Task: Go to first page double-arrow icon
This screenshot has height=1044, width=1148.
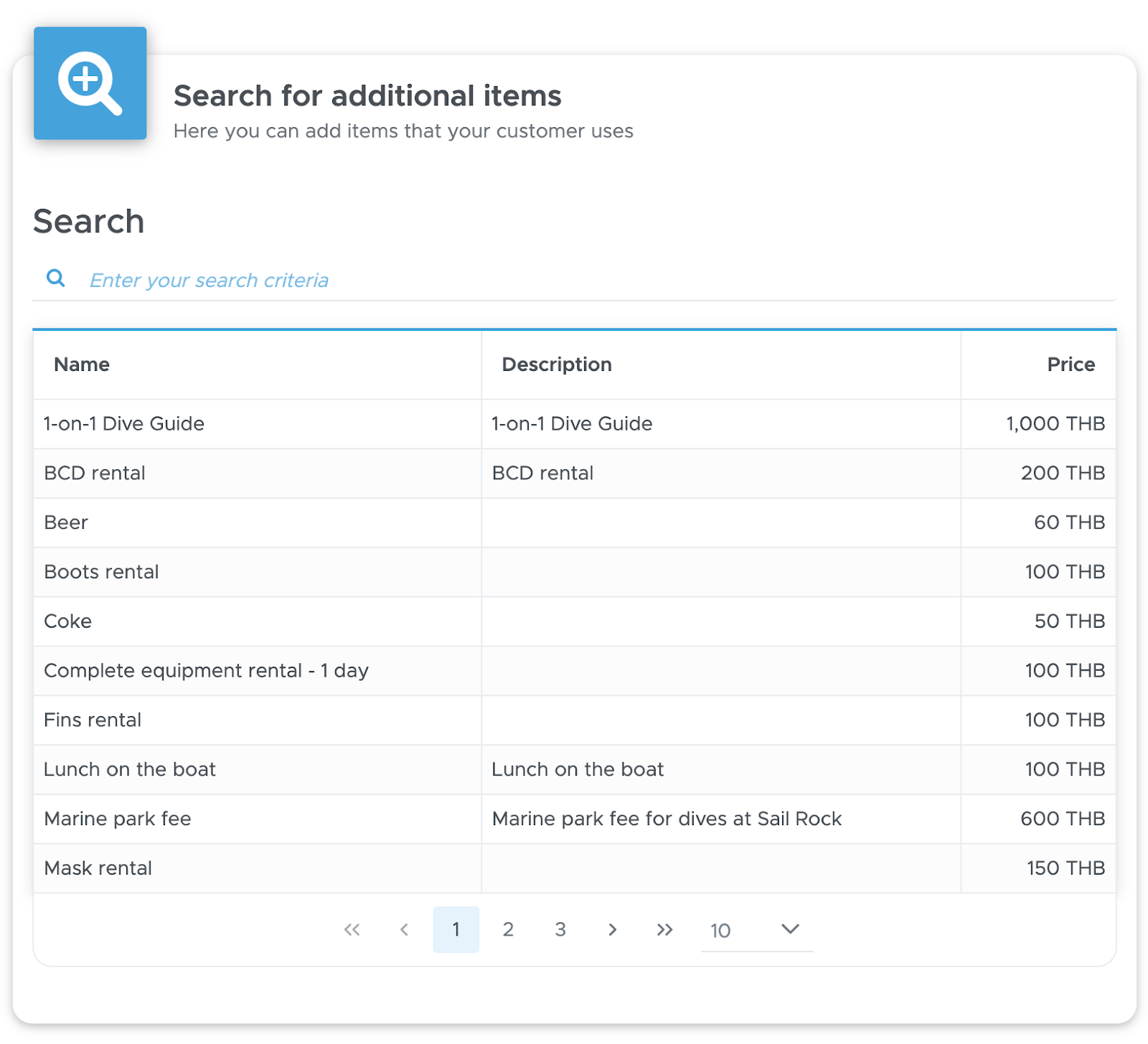Action: [352, 930]
